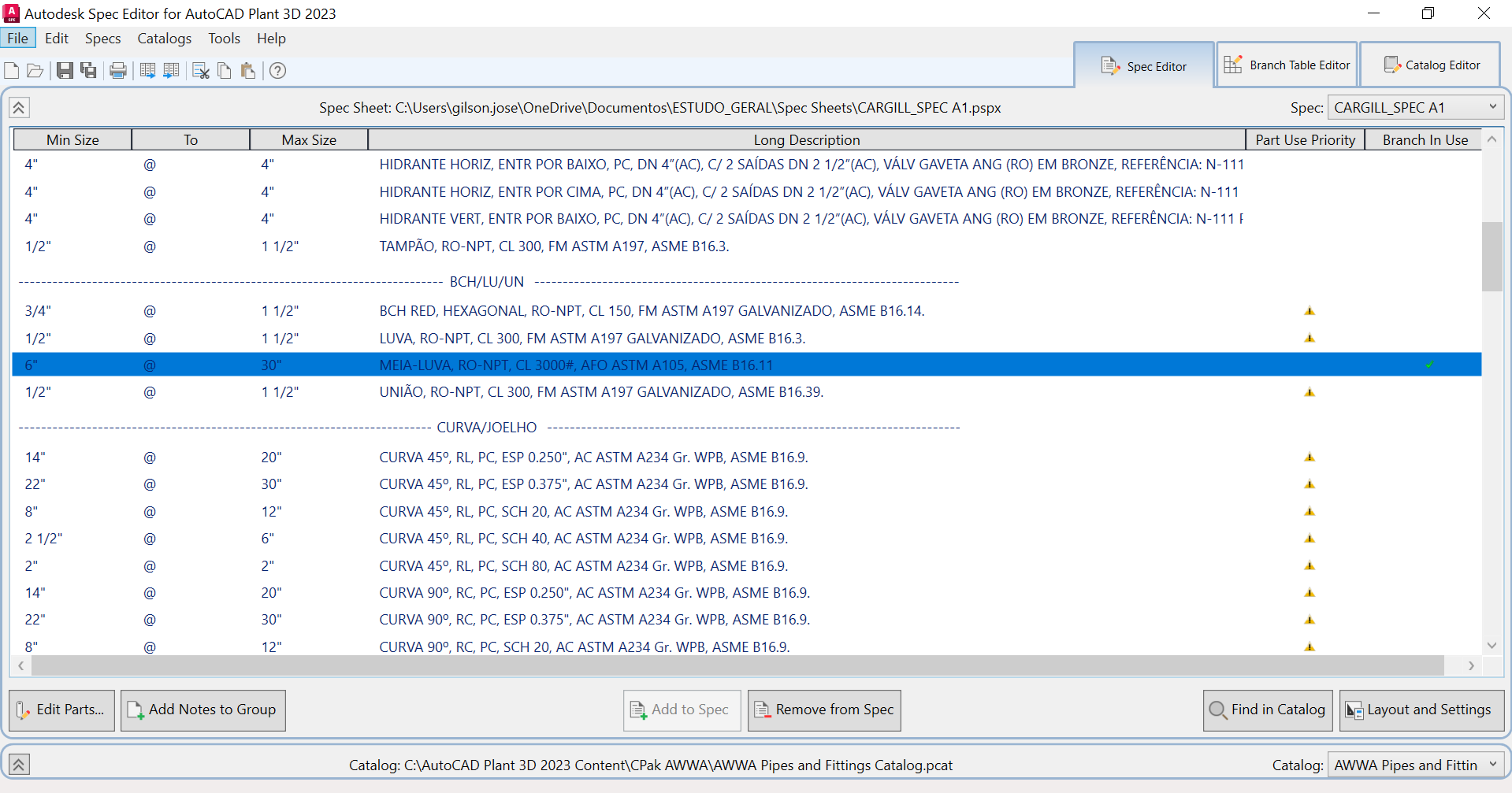Viewport: 1512px width, 793px height.
Task: Click Add Notes to Group button
Action: (x=203, y=710)
